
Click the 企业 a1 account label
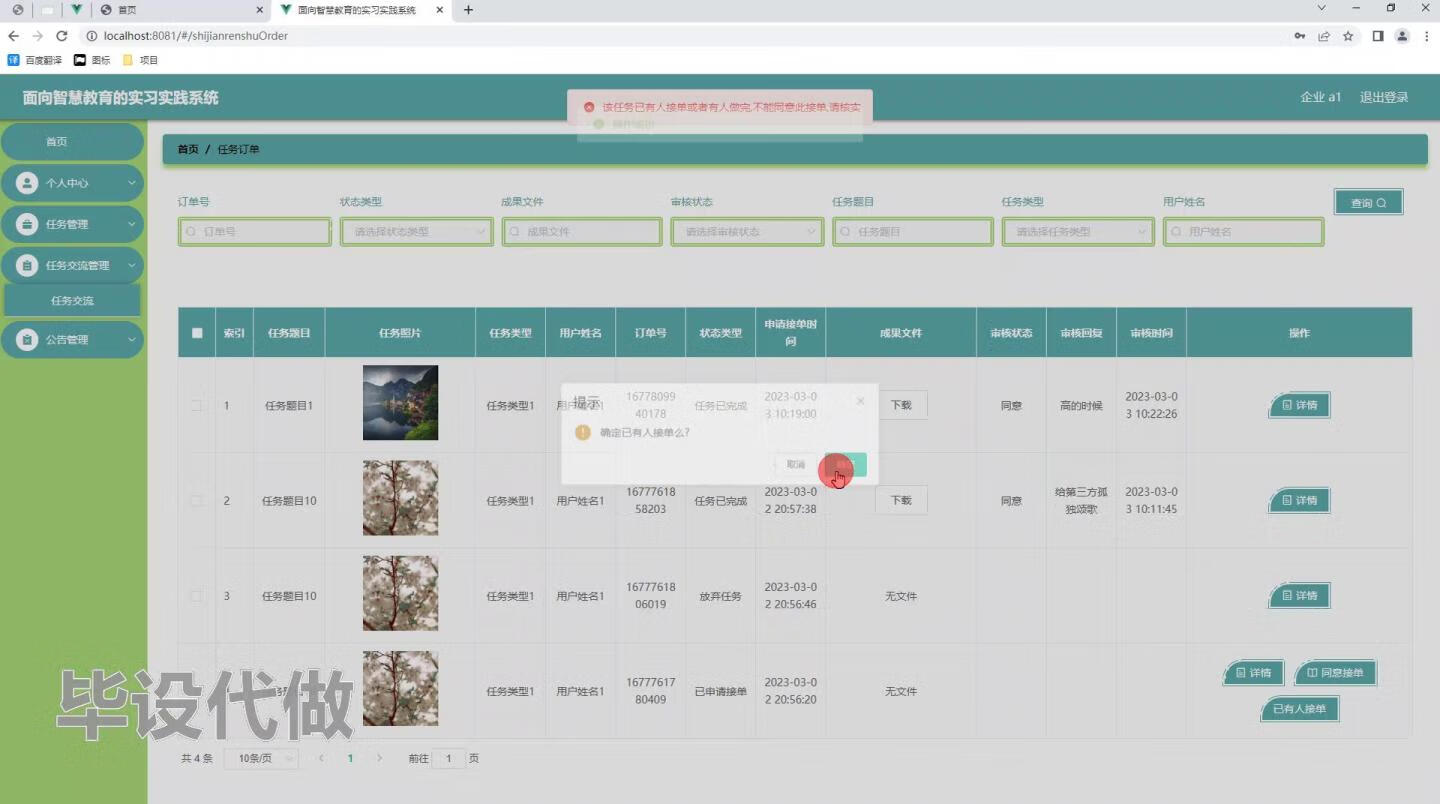[1320, 97]
